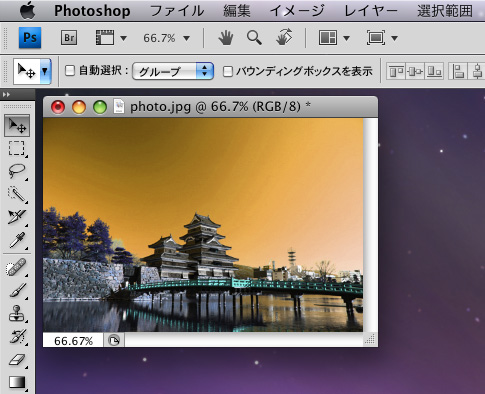Open the 選択範囲 menu

click(445, 11)
